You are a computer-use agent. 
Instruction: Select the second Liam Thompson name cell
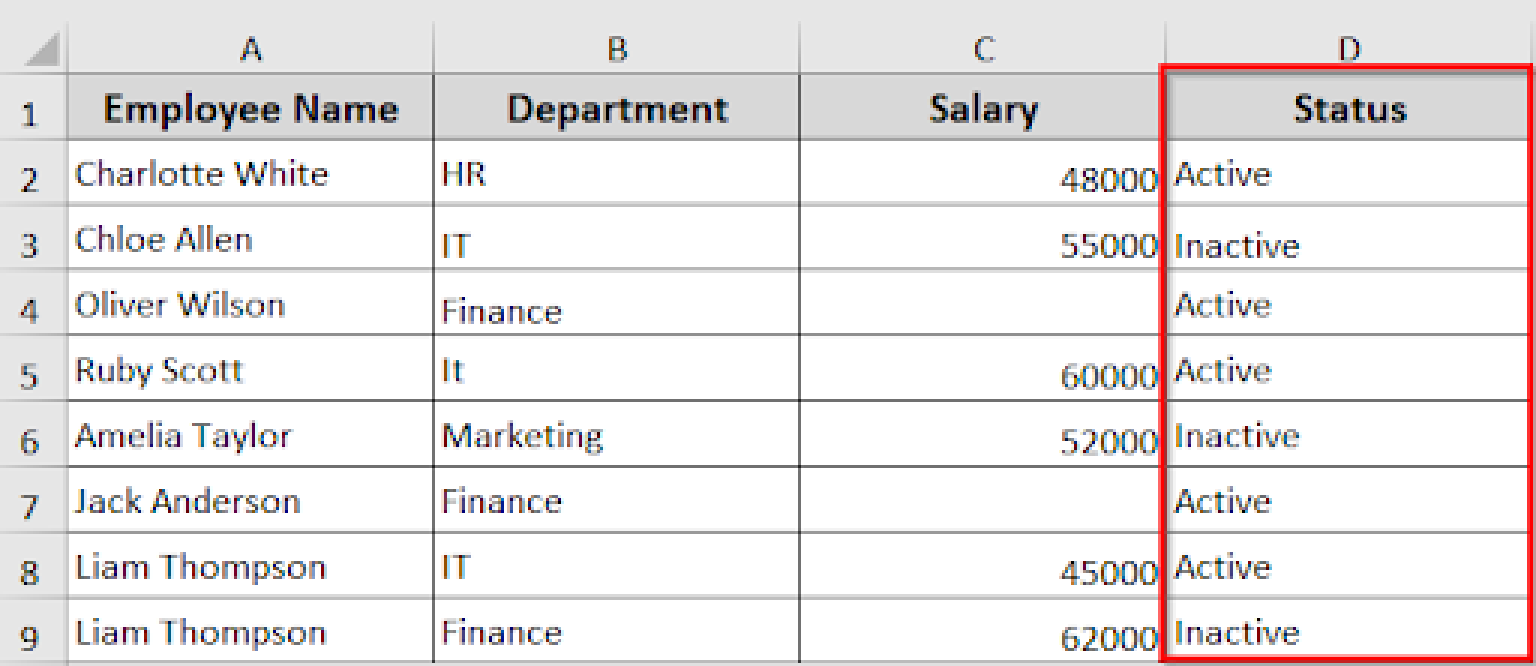[x=250, y=632]
